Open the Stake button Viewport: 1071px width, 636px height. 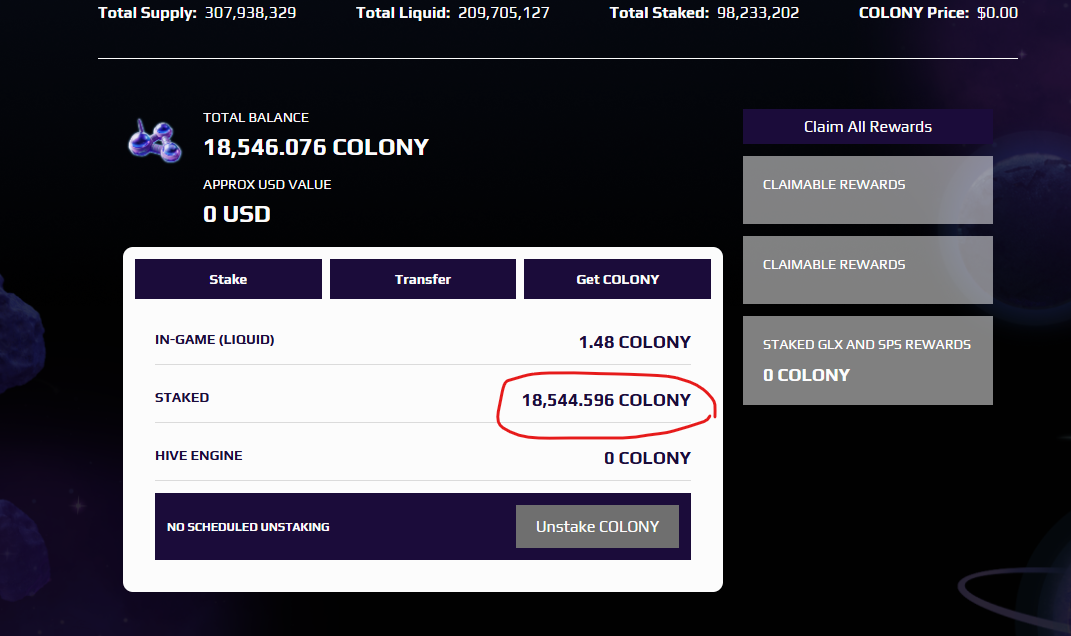(228, 279)
